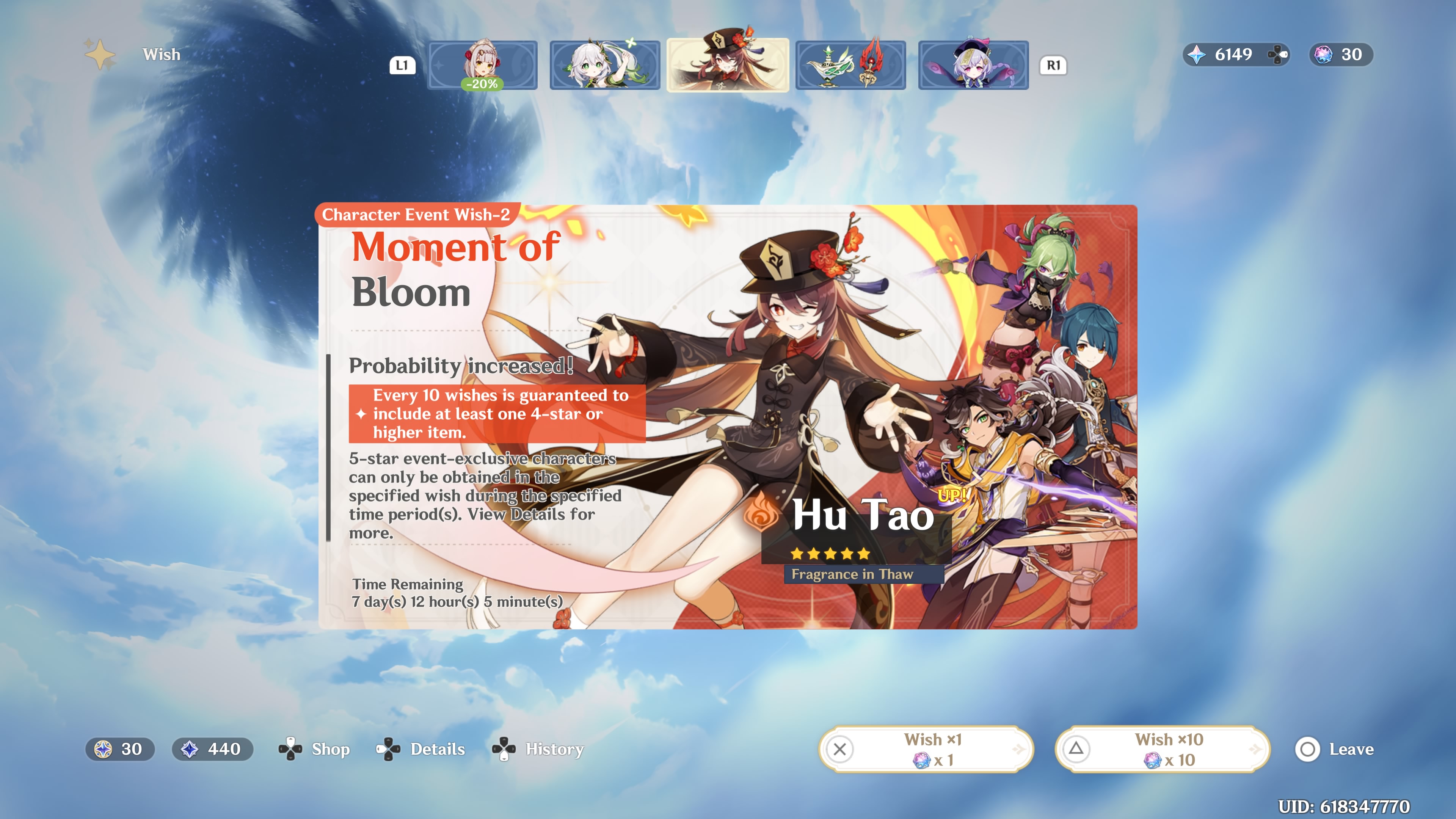The image size is (1456, 819).
Task: Click the Primogem currency icon
Action: (1197, 55)
